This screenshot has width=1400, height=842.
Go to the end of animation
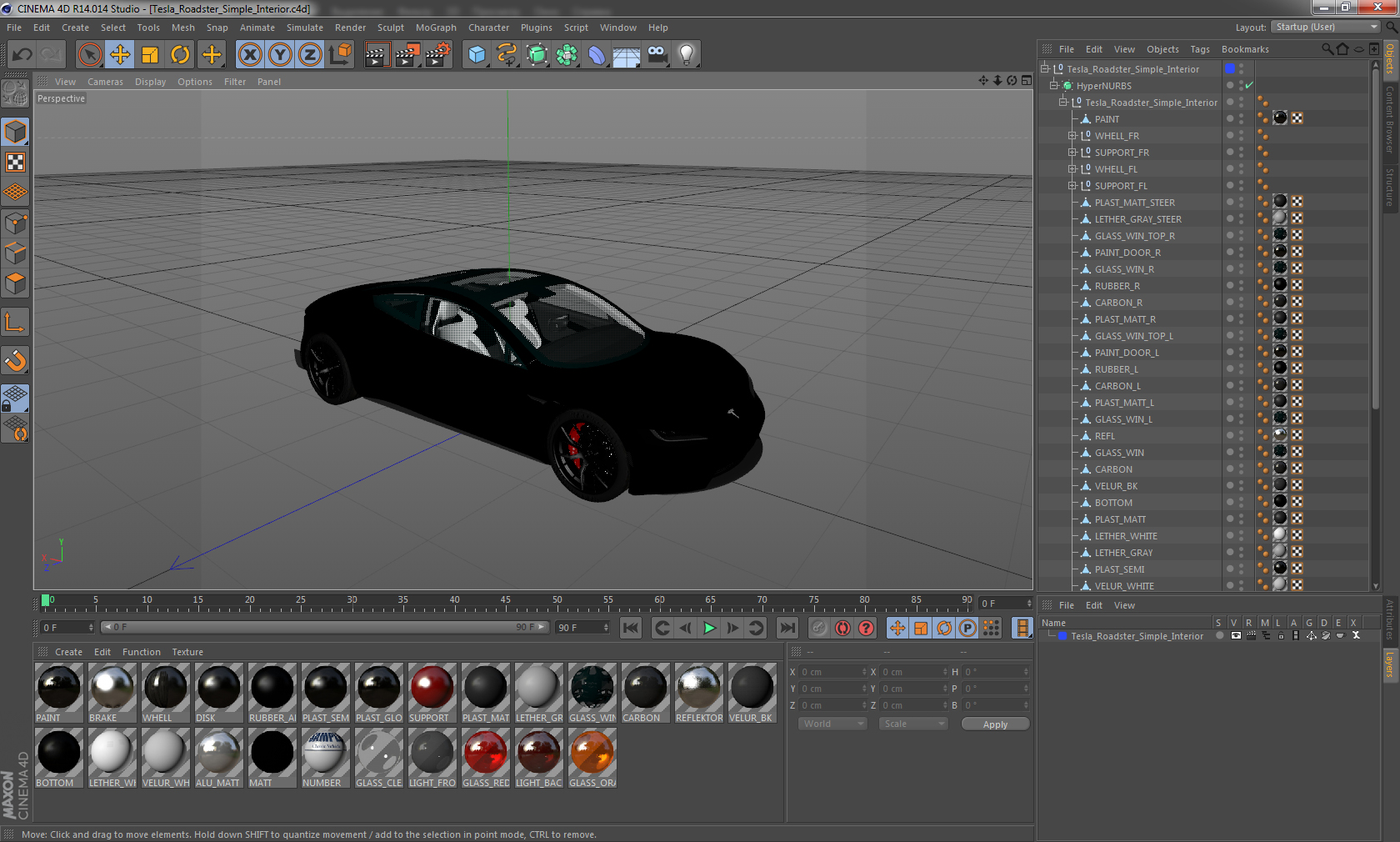[x=787, y=628]
